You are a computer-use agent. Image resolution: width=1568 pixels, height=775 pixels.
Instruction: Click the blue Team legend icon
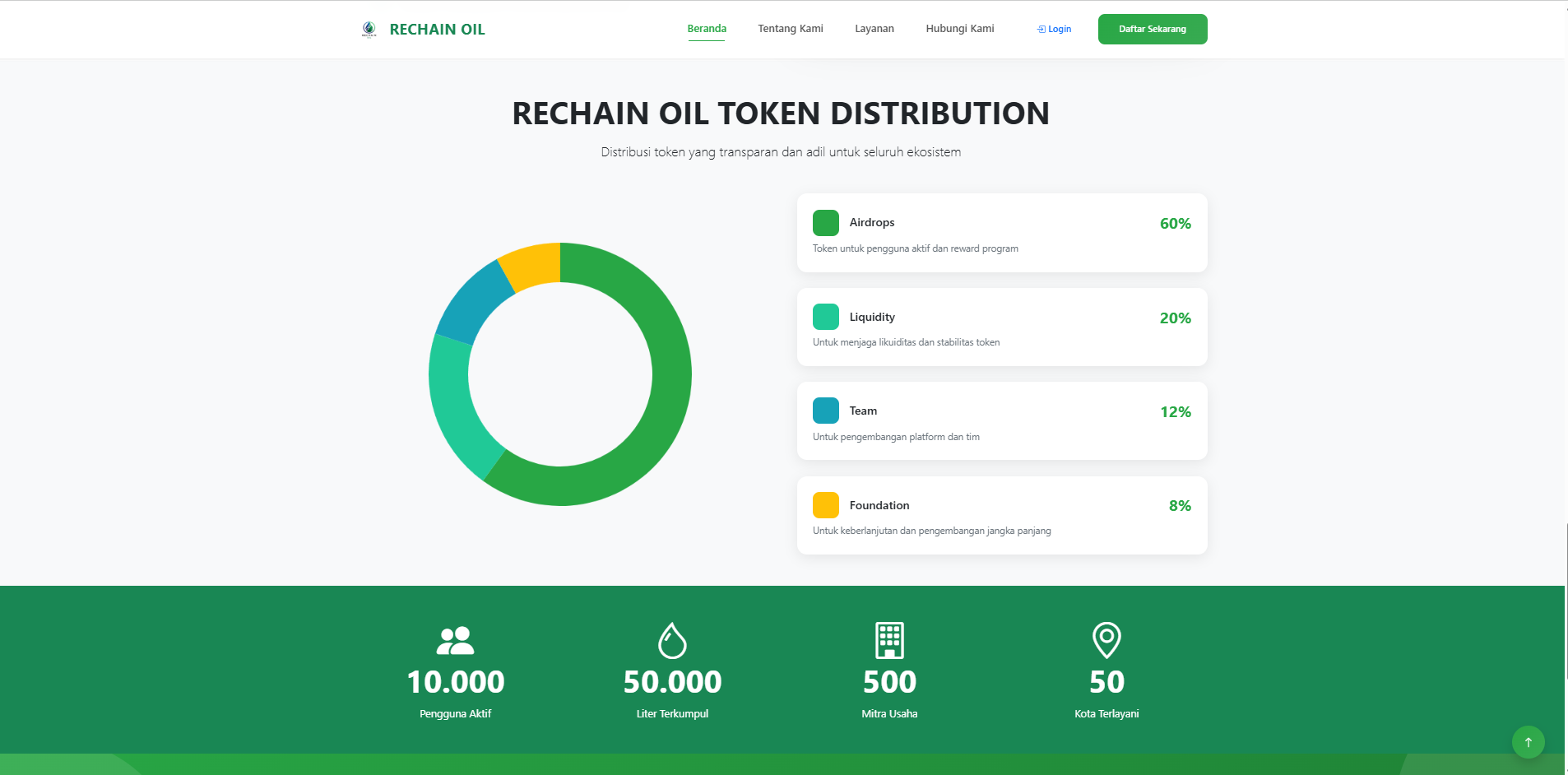[824, 411]
